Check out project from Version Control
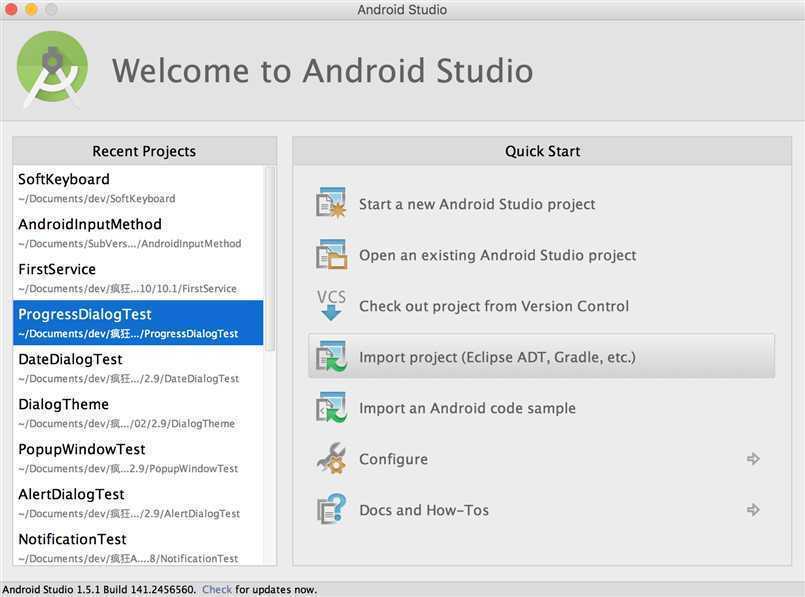 tap(494, 306)
